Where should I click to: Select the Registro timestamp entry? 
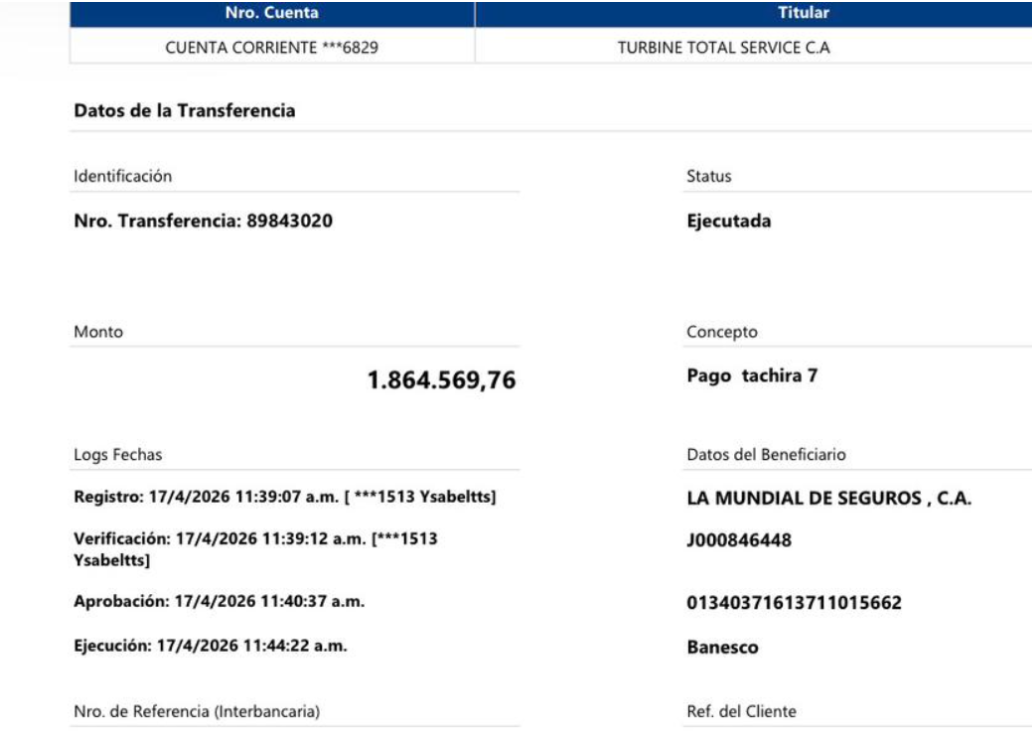(285, 497)
